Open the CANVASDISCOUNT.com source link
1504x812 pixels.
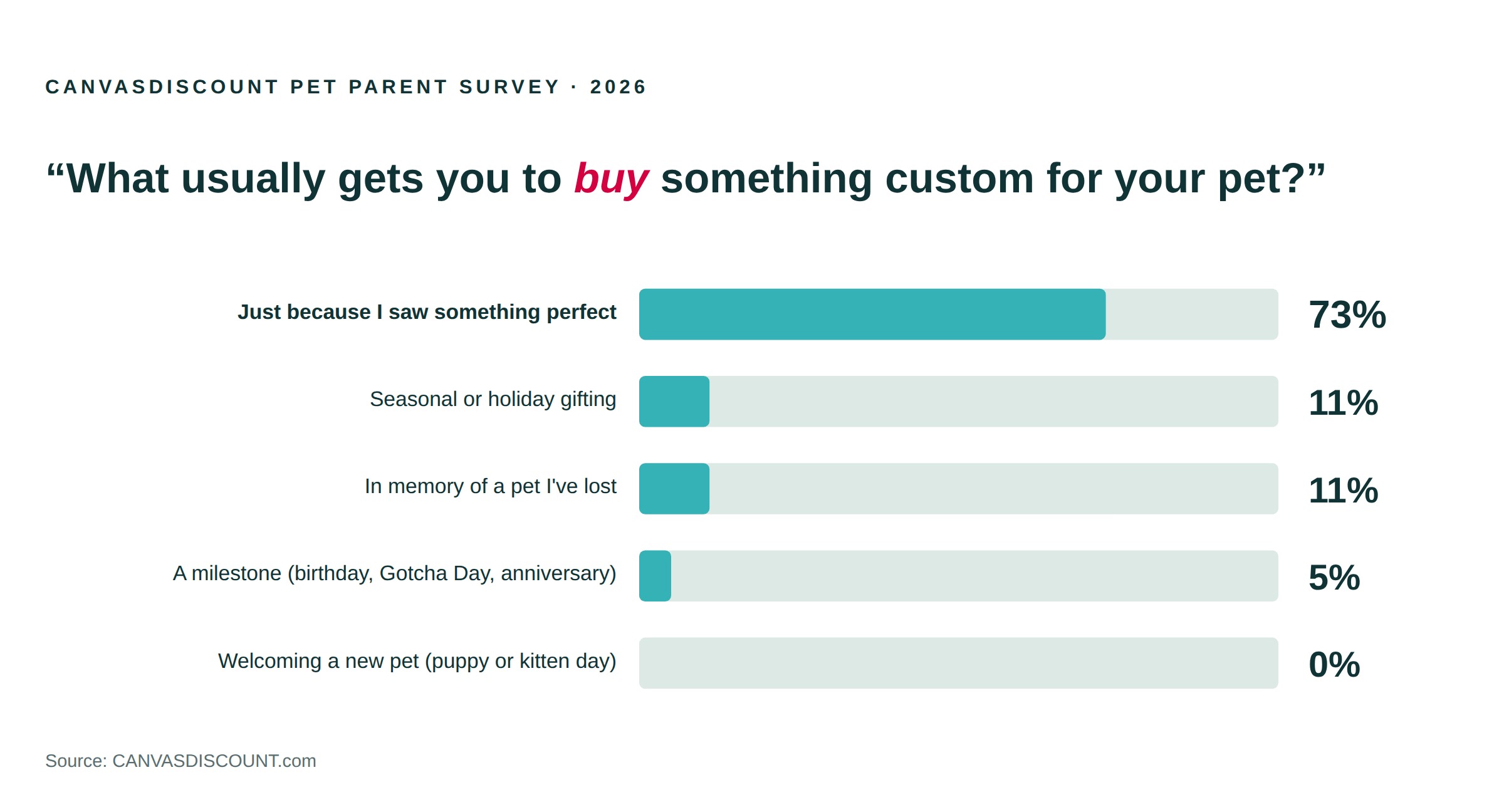point(214,761)
